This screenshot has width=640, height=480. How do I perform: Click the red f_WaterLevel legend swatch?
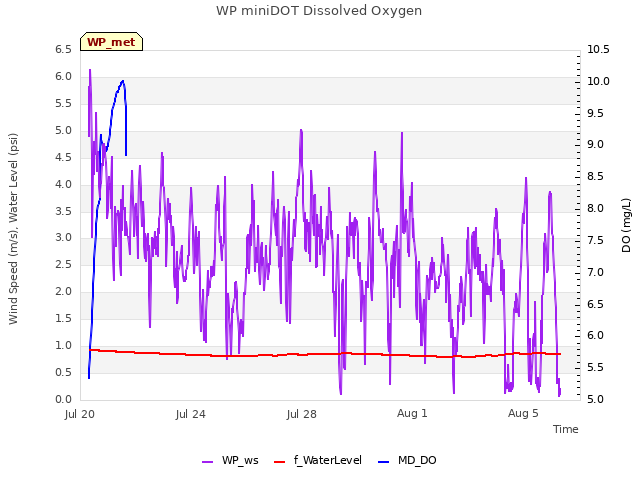tap(279, 462)
